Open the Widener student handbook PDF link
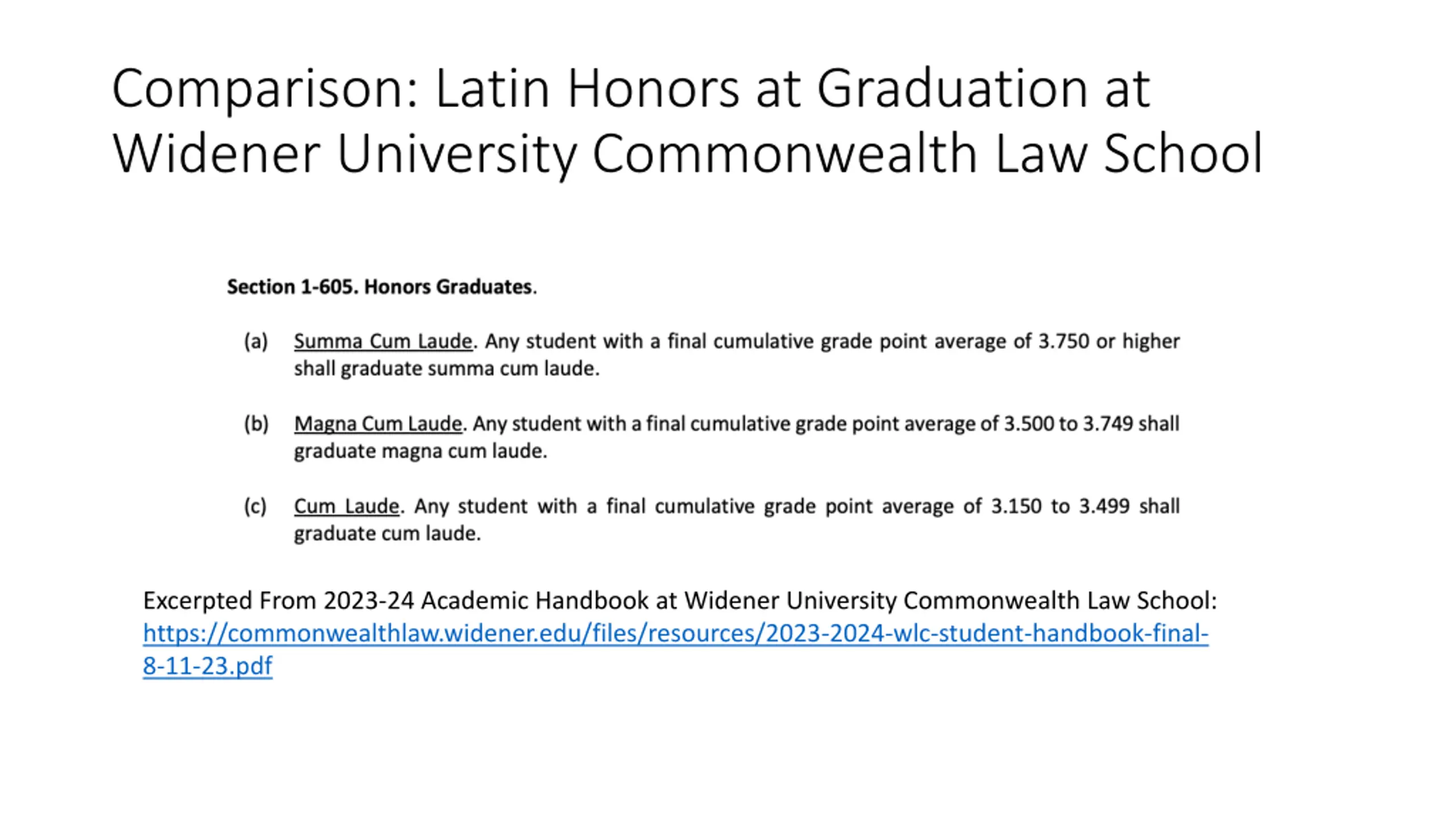1456x819 pixels. click(x=675, y=633)
